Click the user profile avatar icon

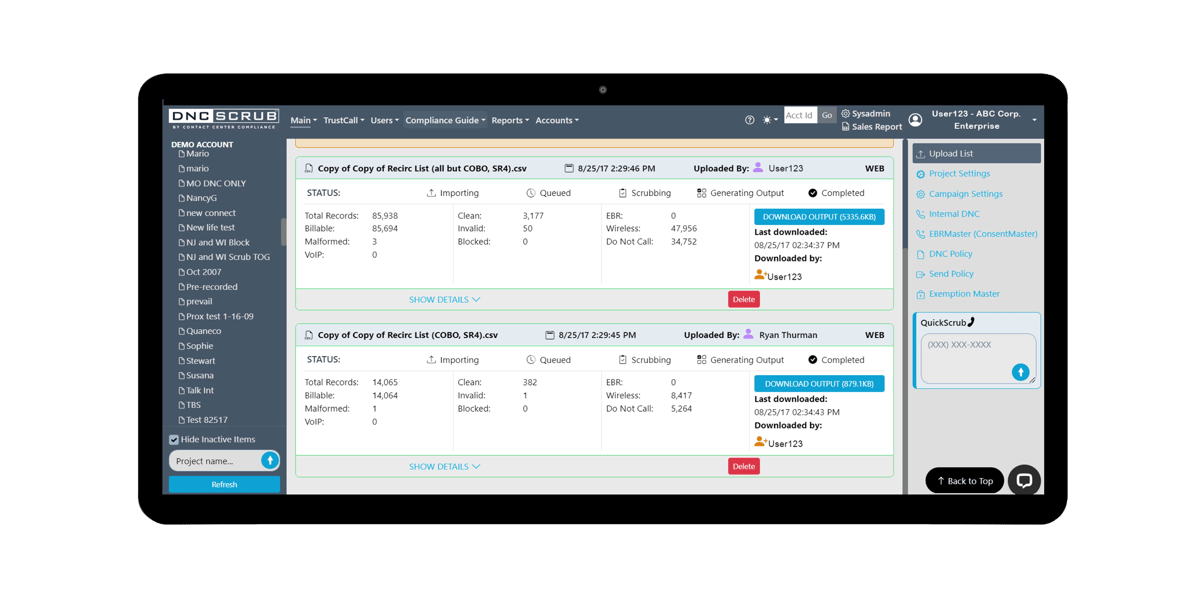(915, 120)
